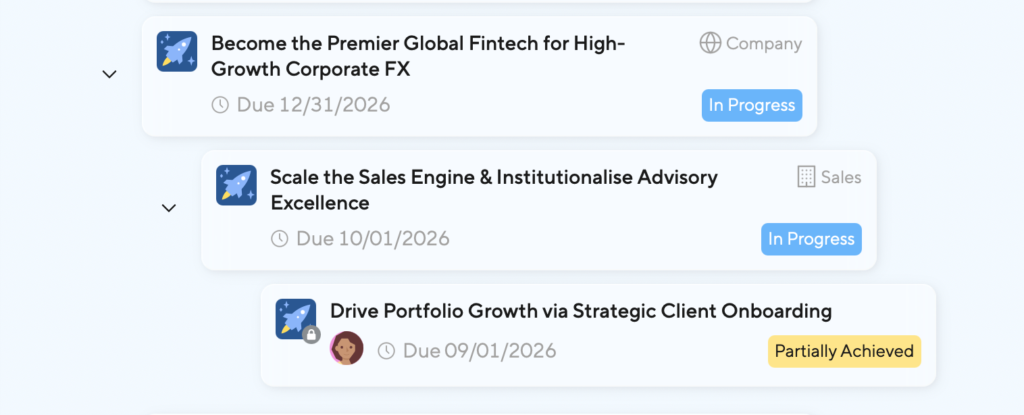
Task: Click clock icon beside Due 09/01/2026
Action: [387, 351]
